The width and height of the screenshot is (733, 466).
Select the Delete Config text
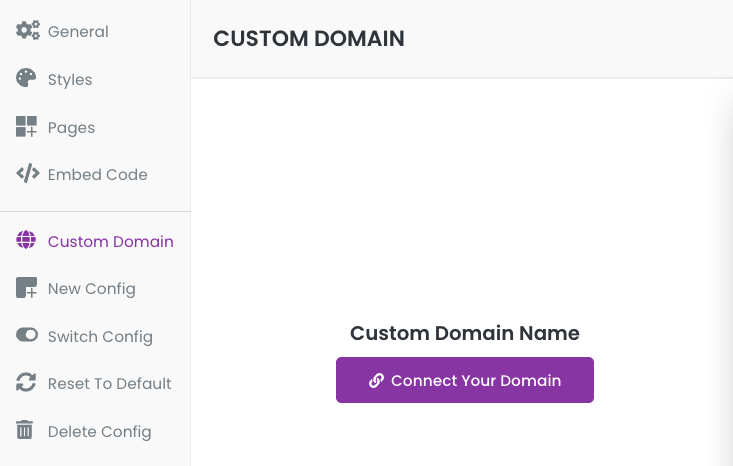pyautogui.click(x=100, y=432)
